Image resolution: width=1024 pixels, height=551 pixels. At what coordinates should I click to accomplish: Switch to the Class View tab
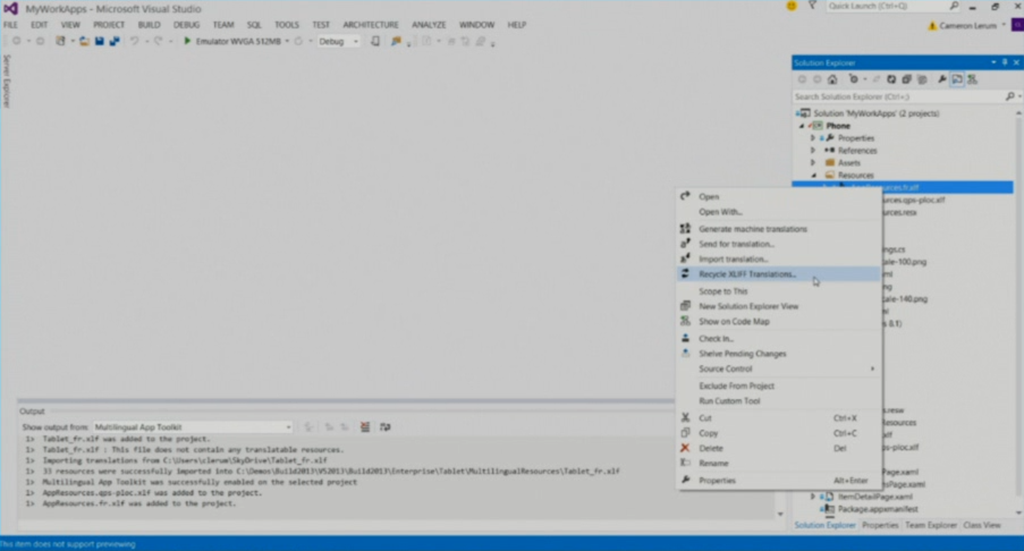click(982, 525)
